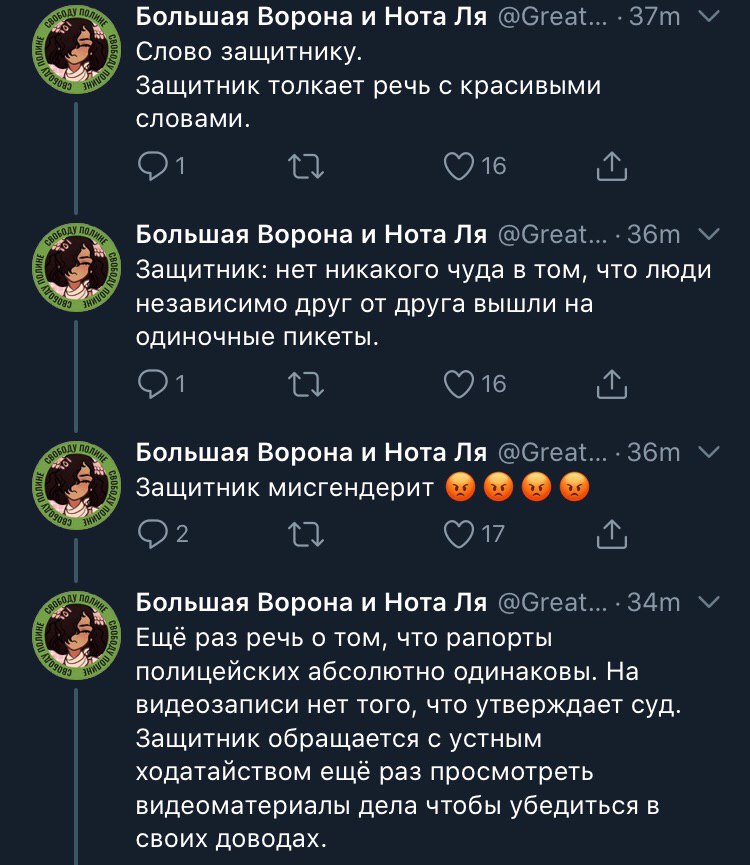Open share options for одиночные пикеты tweet
The height and width of the screenshot is (865, 750).
610,383
